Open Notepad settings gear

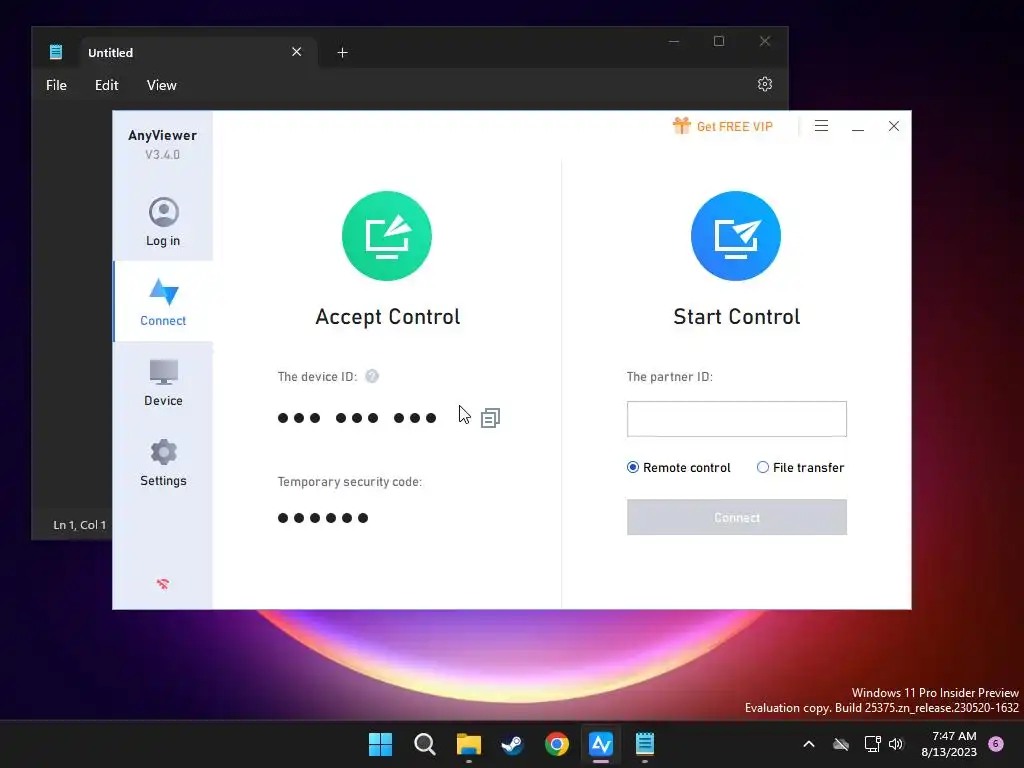(765, 84)
